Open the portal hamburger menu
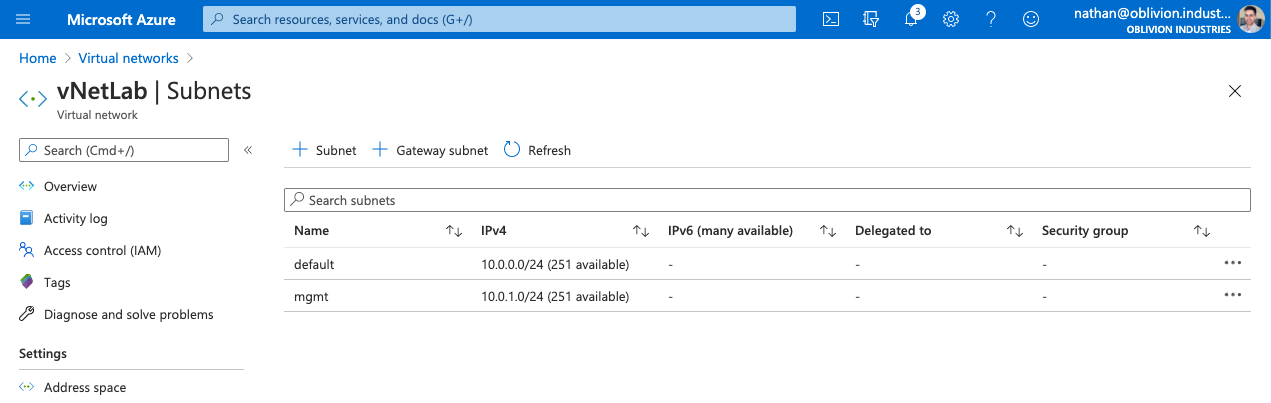This screenshot has width=1271, height=403. [x=24, y=19]
